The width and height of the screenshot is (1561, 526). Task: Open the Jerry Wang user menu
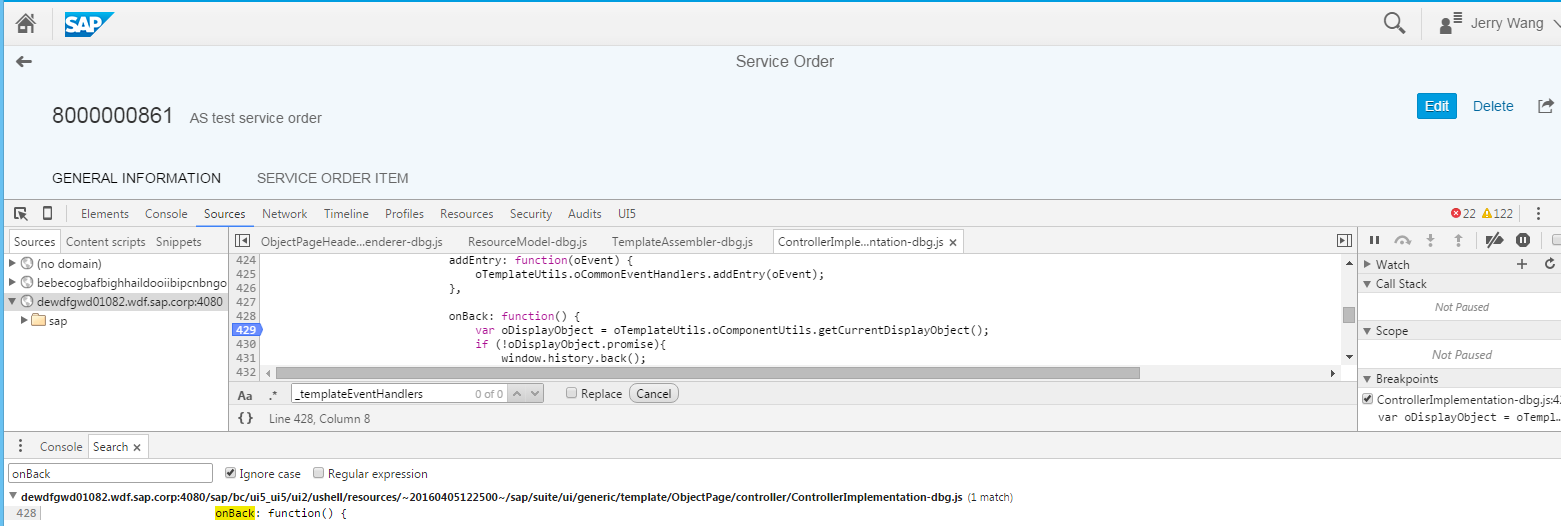[x=1498, y=23]
